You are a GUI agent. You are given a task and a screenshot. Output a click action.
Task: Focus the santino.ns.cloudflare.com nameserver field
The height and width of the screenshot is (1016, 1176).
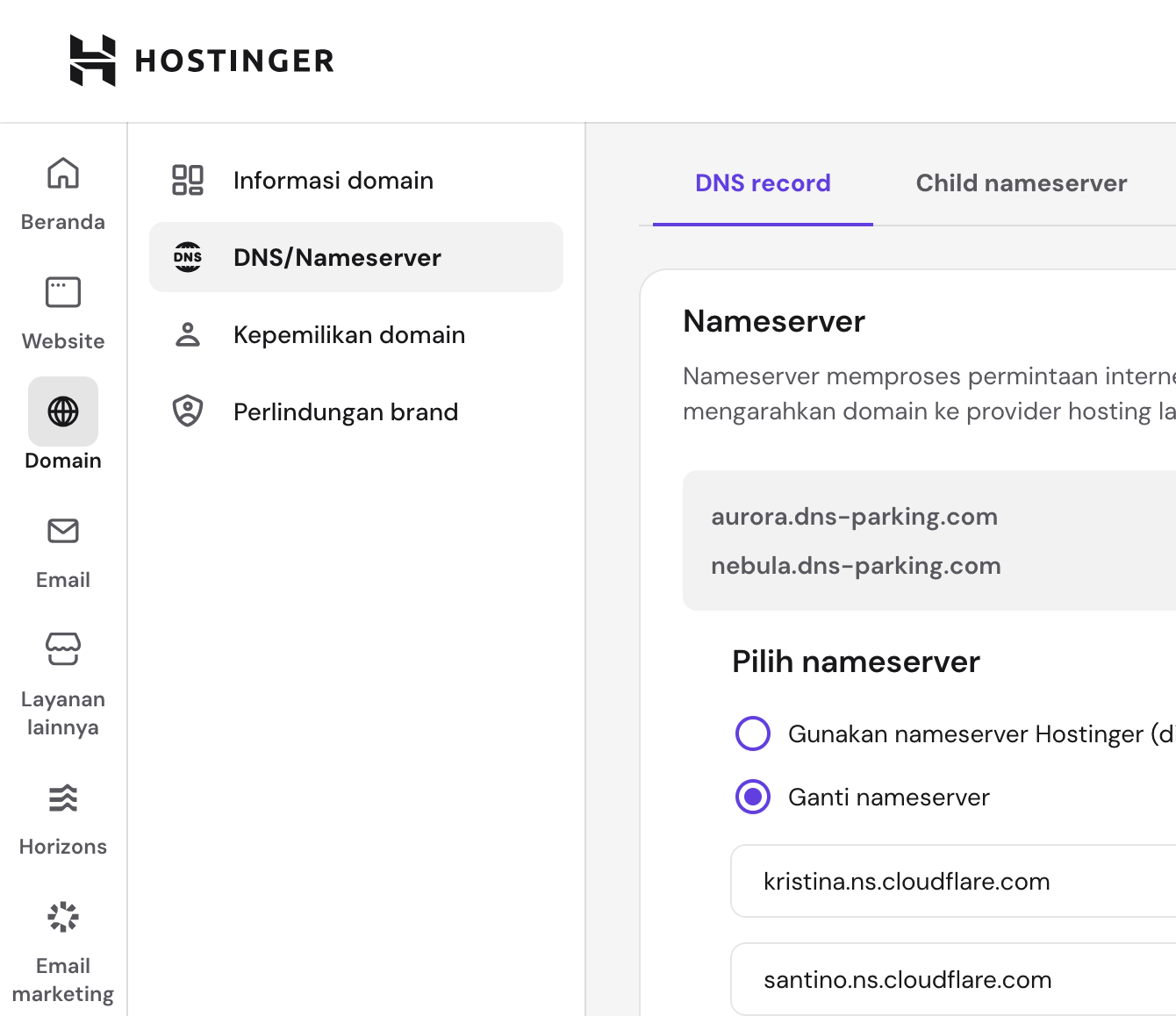[x=953, y=979]
